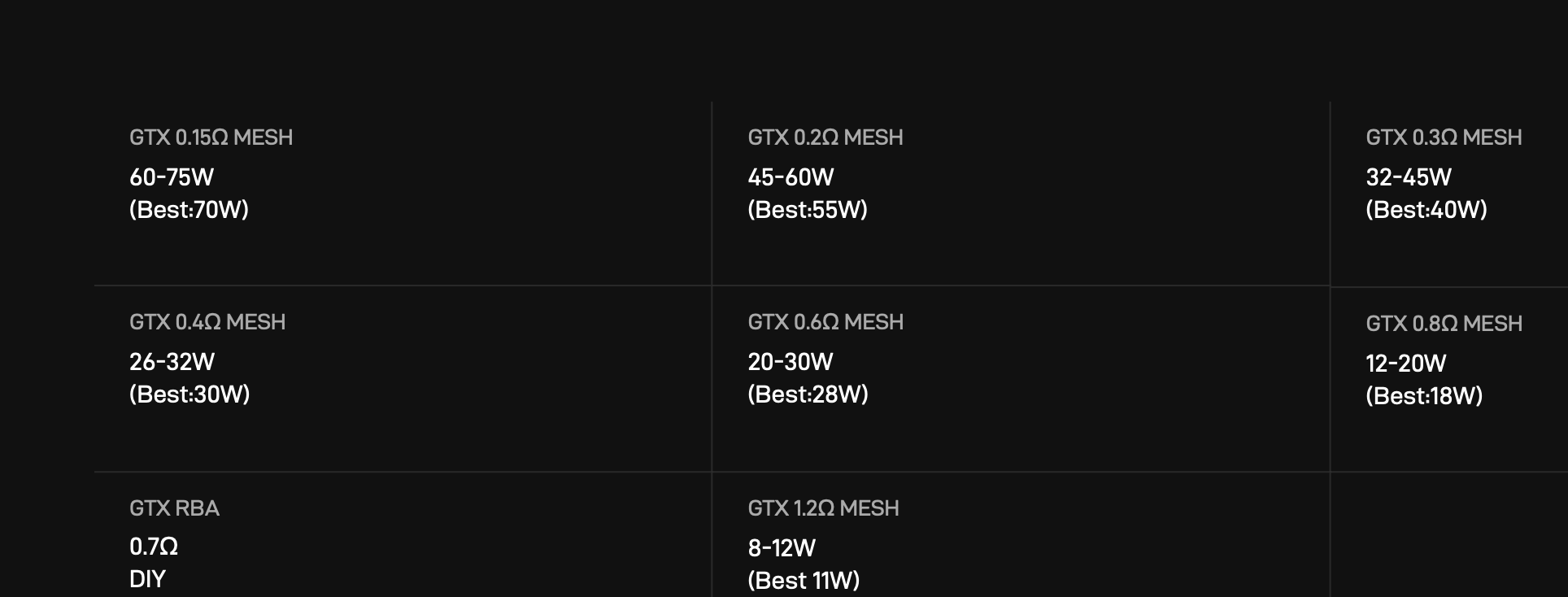Click the Best:28W recommendation
Viewport: 1568px width, 597px height.
tap(808, 394)
